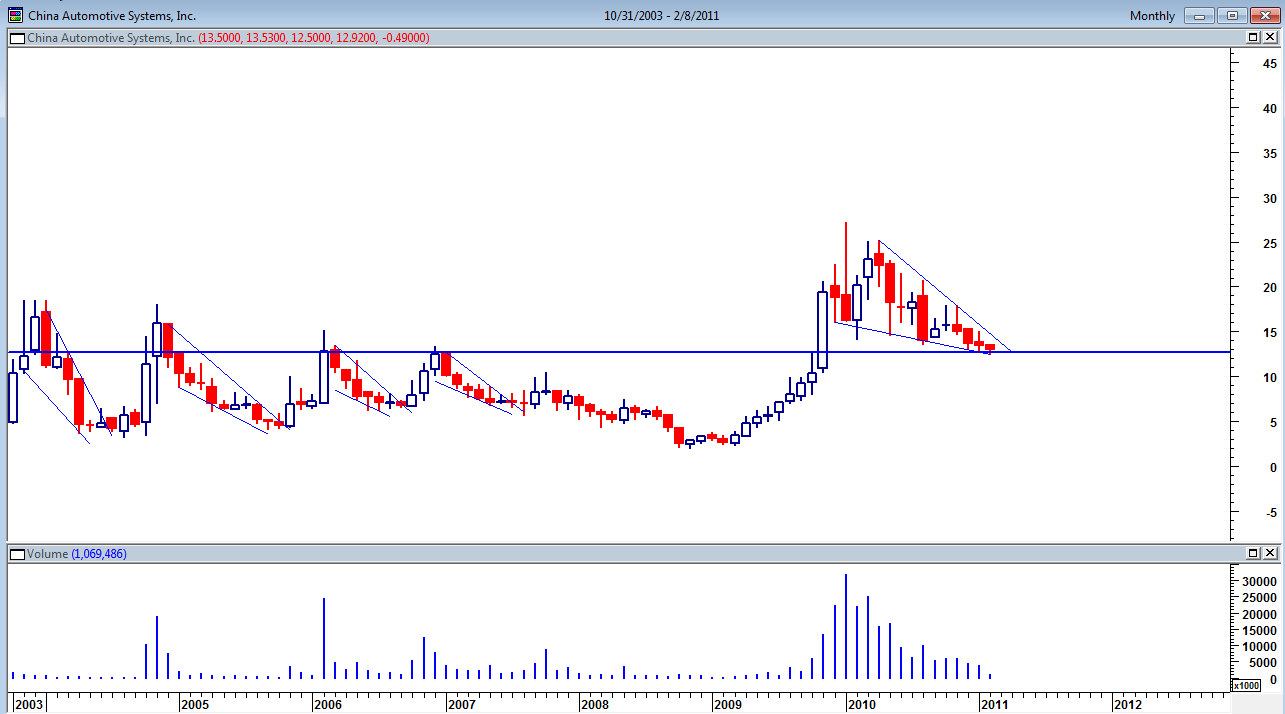Maximize the Volume inner pane
Viewport: 1285px width, 714px height.
tap(1253, 553)
